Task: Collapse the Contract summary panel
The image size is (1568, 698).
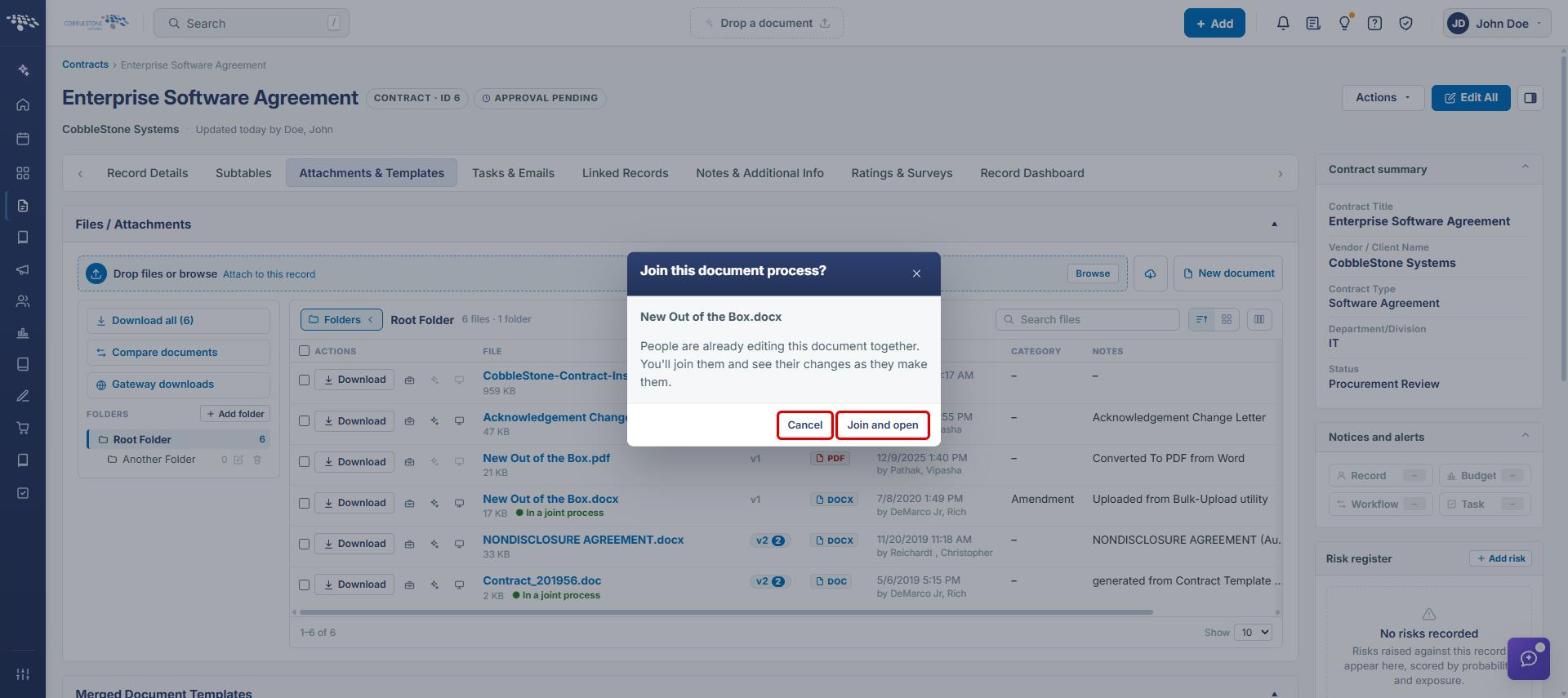Action: (1525, 167)
